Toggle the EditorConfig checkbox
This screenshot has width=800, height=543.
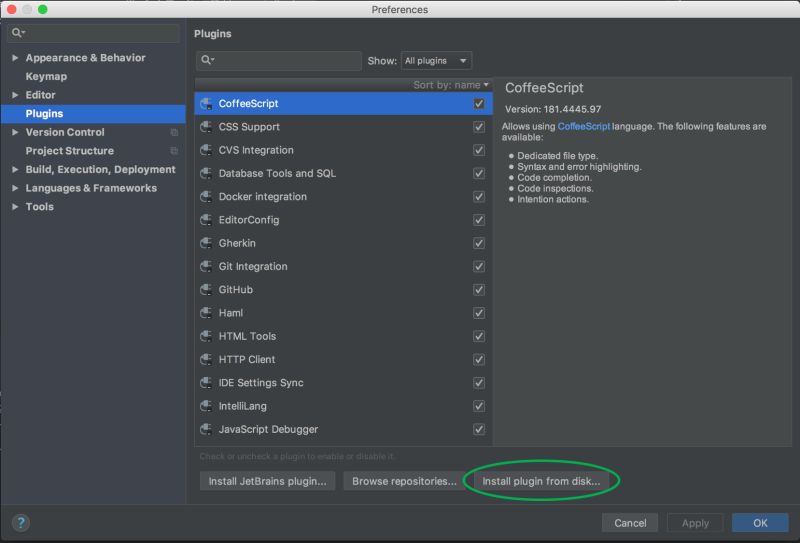479,220
